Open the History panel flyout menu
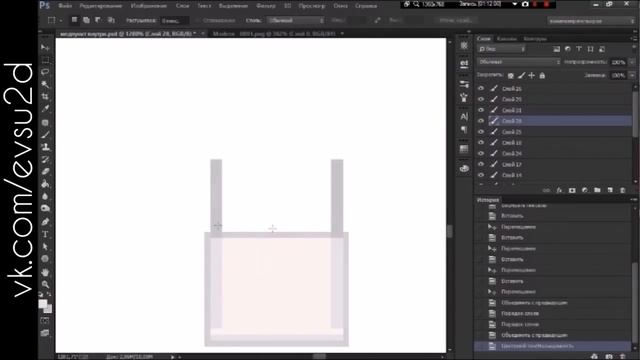640x360 pixels. [633, 200]
